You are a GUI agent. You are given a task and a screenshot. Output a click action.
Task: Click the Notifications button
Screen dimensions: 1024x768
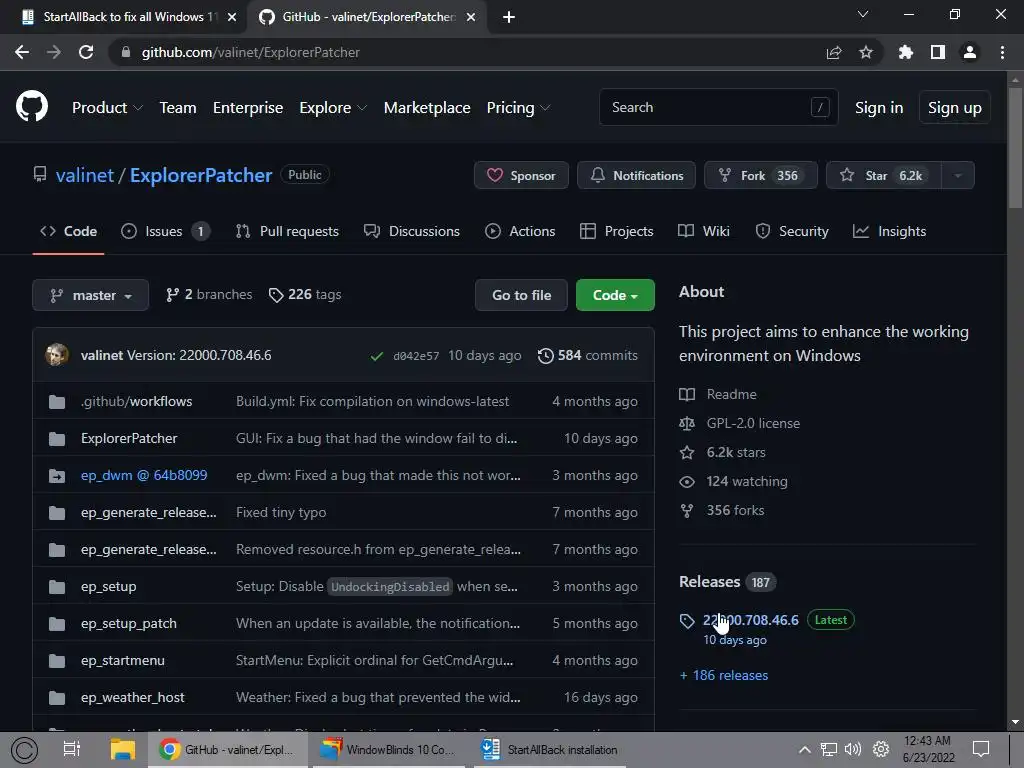[636, 175]
